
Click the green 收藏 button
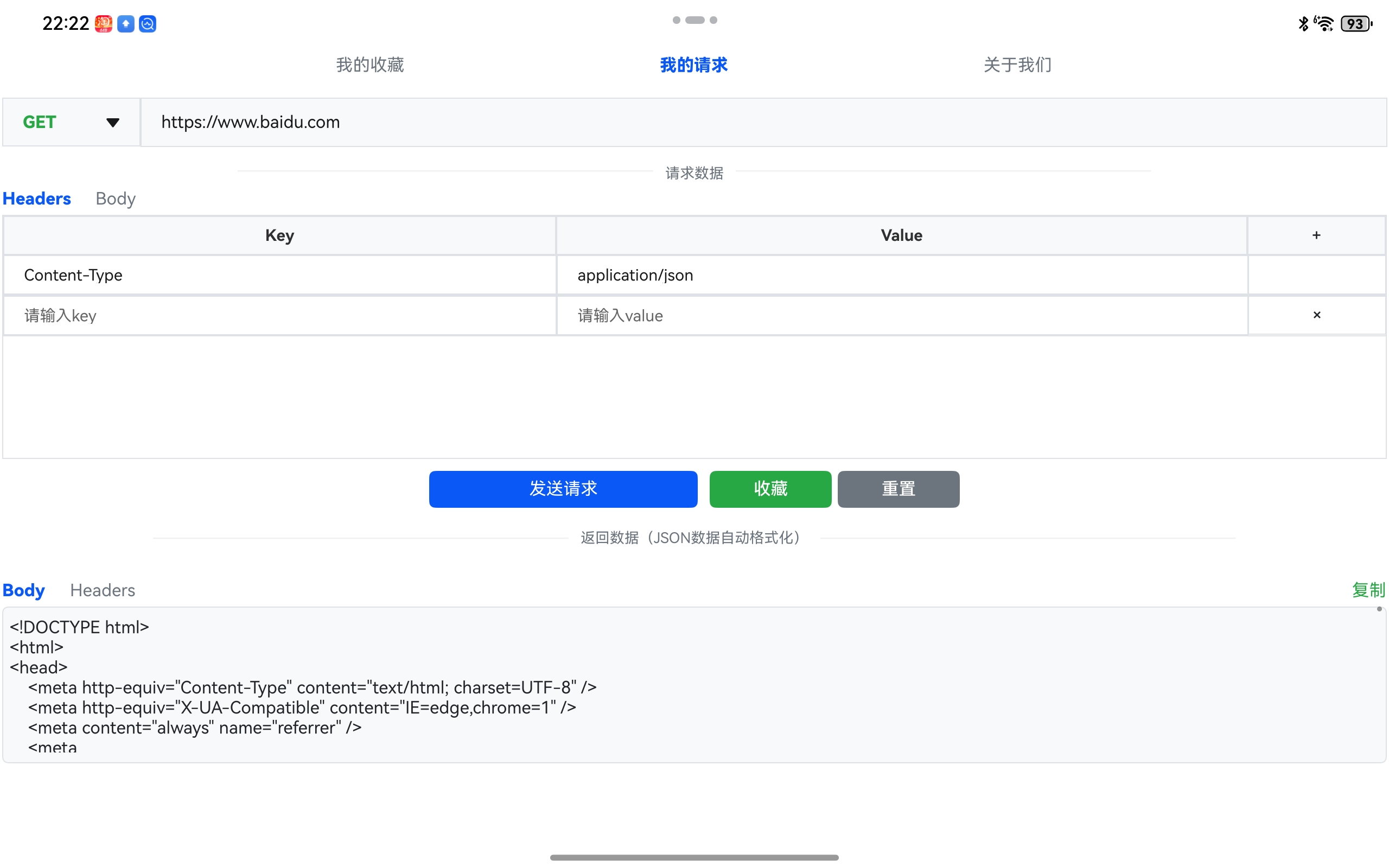pyautogui.click(x=770, y=489)
